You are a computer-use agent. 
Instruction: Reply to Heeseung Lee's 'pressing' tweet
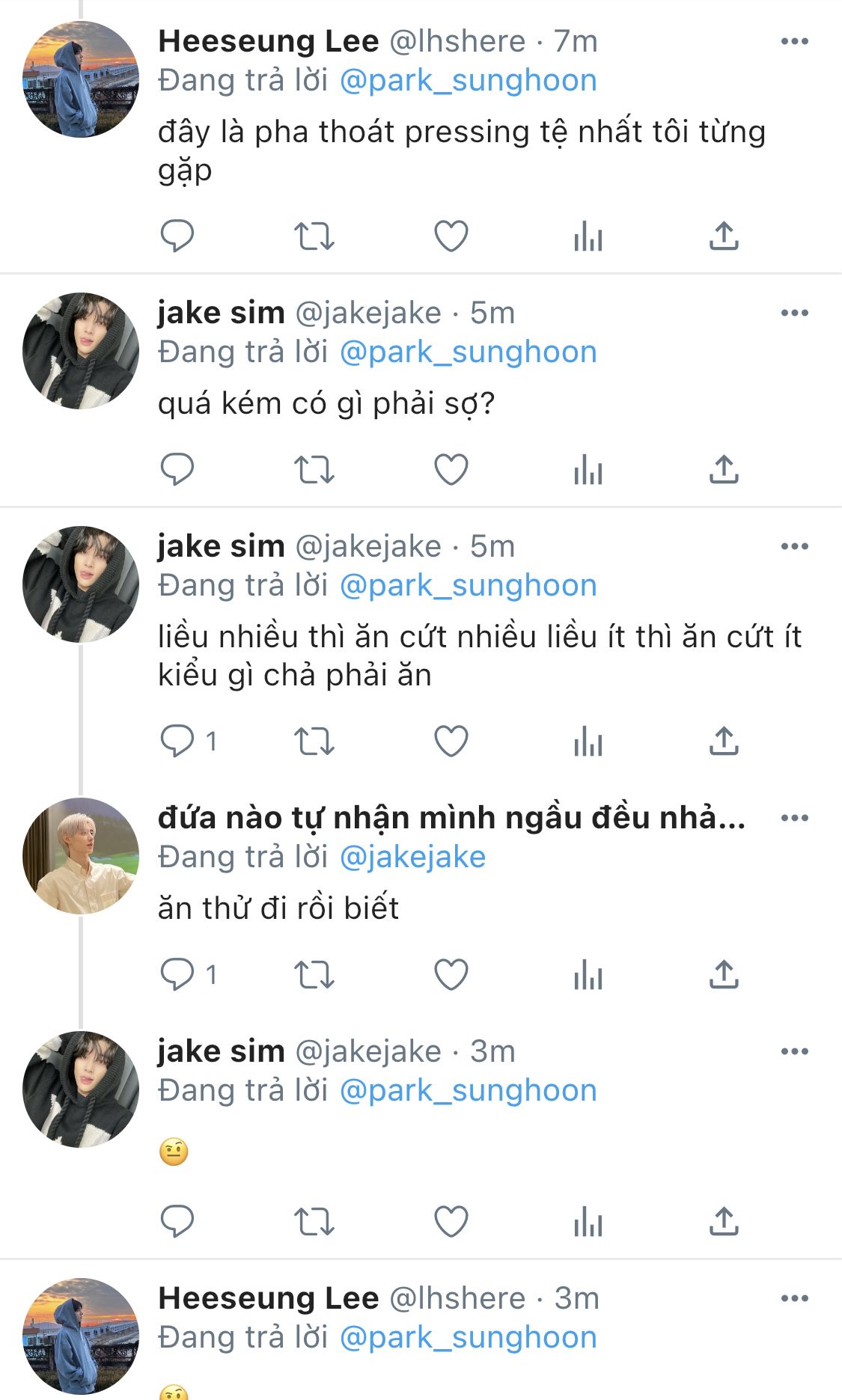(177, 236)
